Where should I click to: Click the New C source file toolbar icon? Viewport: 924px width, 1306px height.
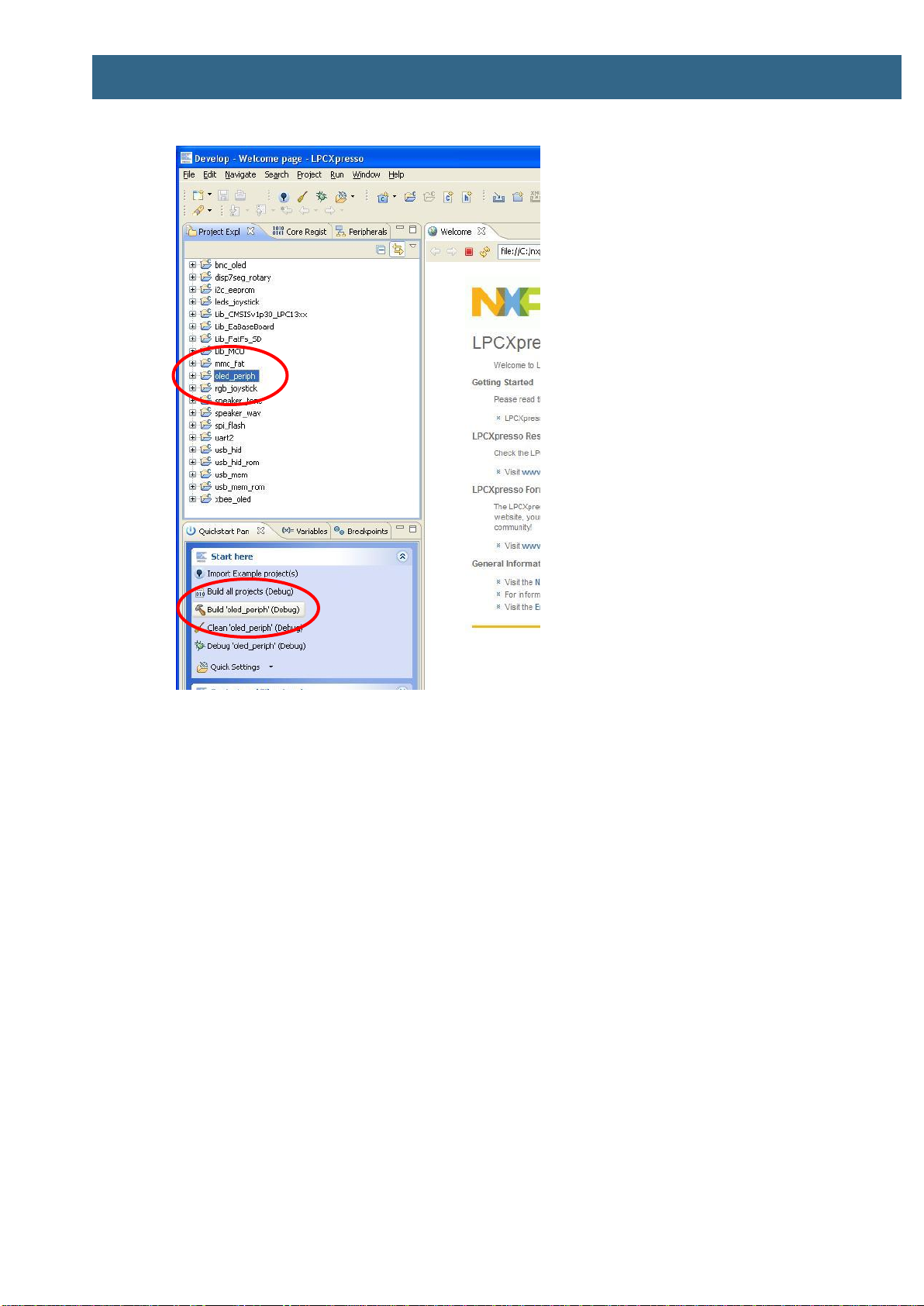point(447,197)
